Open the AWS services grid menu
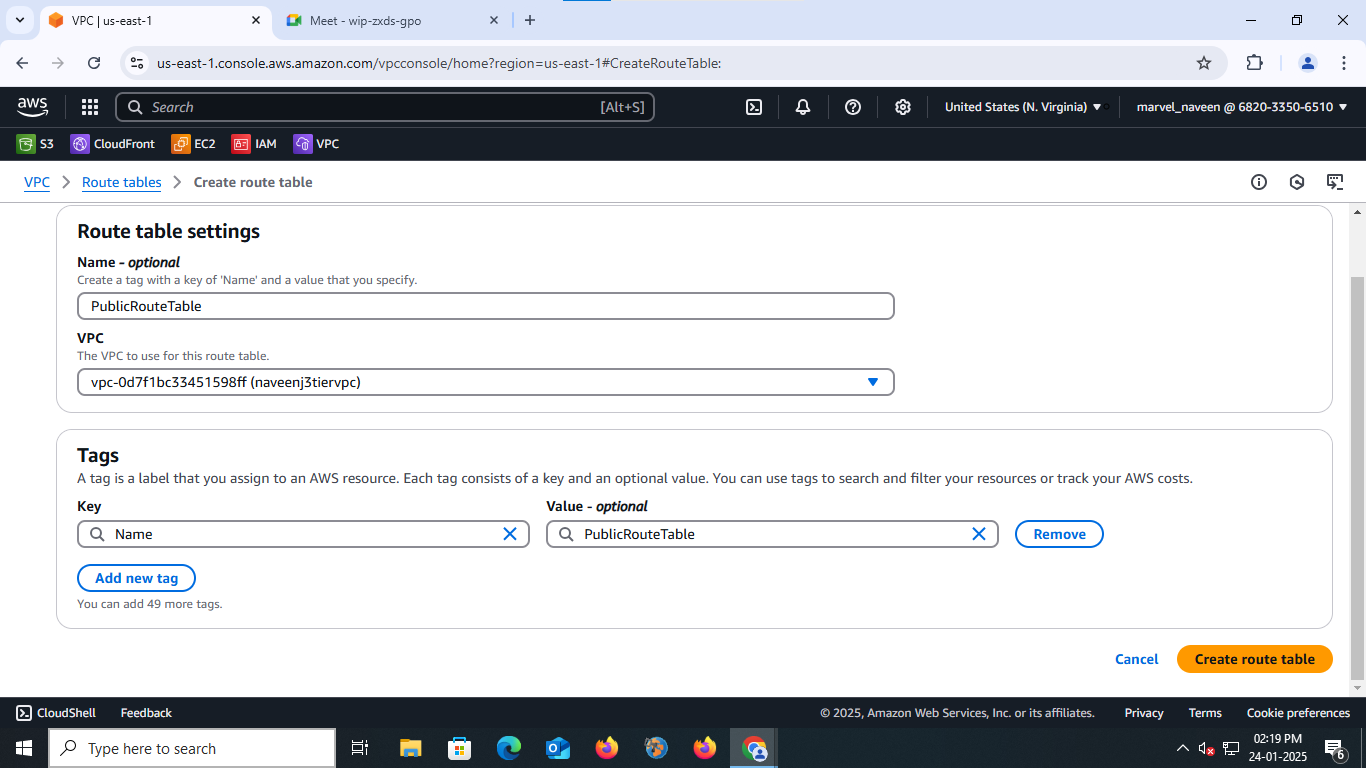Screen dimensions: 1366x768 pos(90,107)
